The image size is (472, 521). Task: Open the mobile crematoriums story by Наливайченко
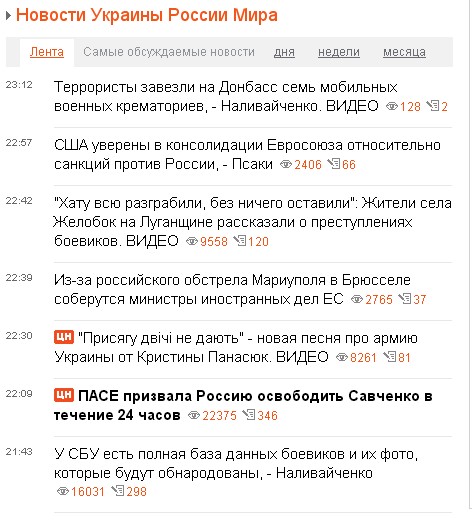click(x=225, y=97)
